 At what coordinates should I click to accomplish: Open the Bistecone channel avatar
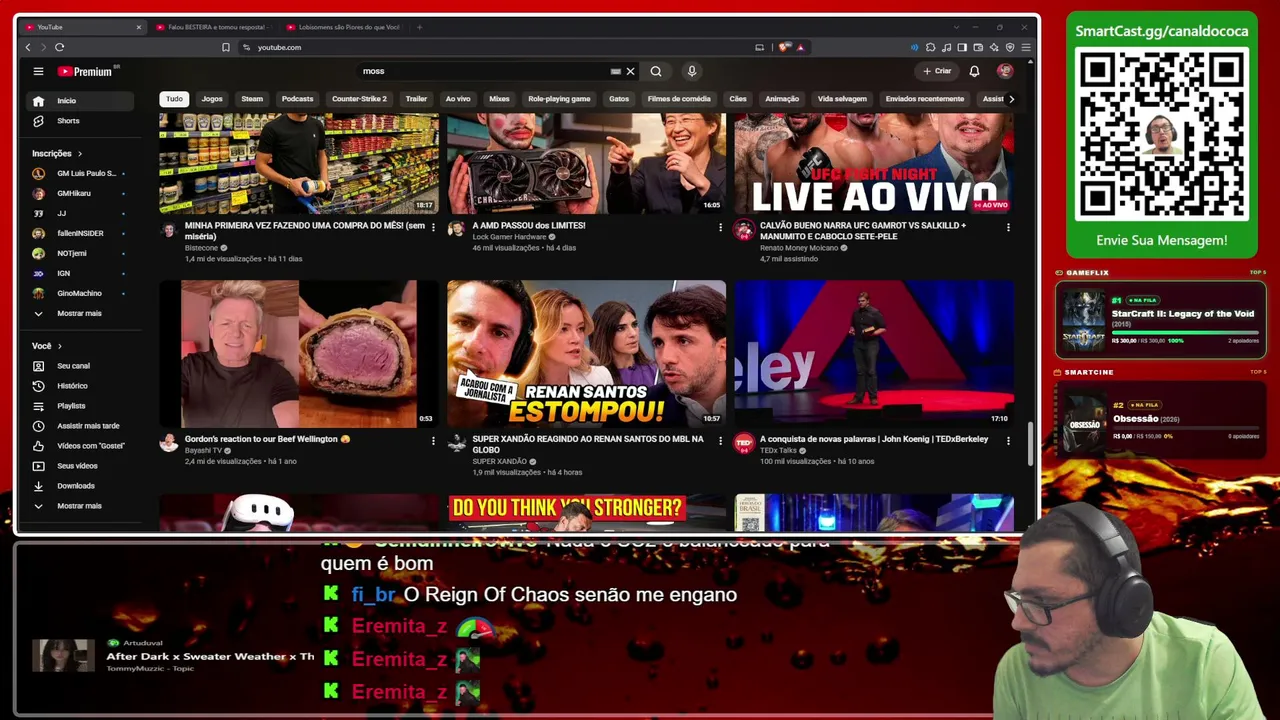tap(169, 230)
